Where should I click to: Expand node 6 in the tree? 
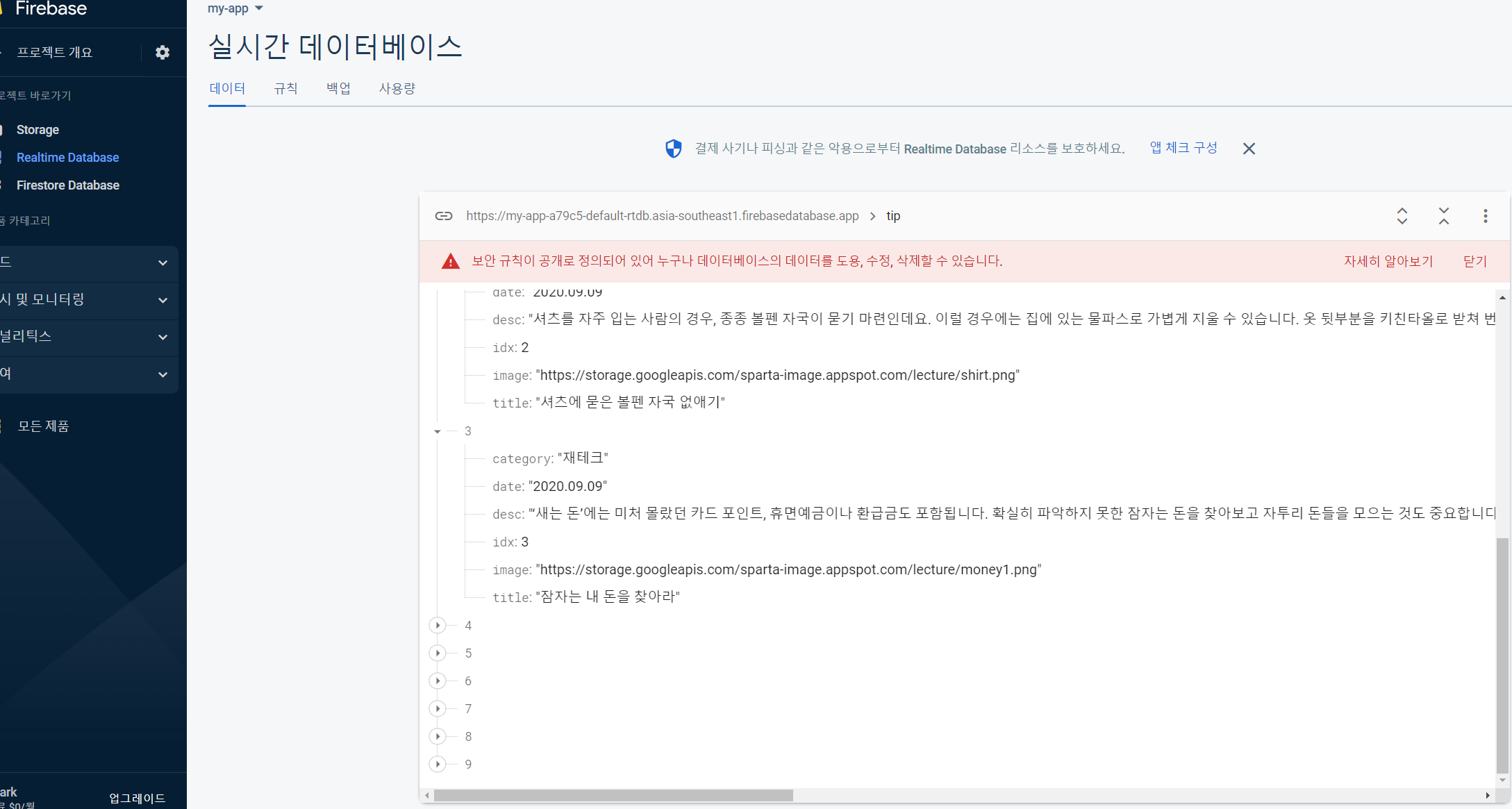(x=438, y=681)
